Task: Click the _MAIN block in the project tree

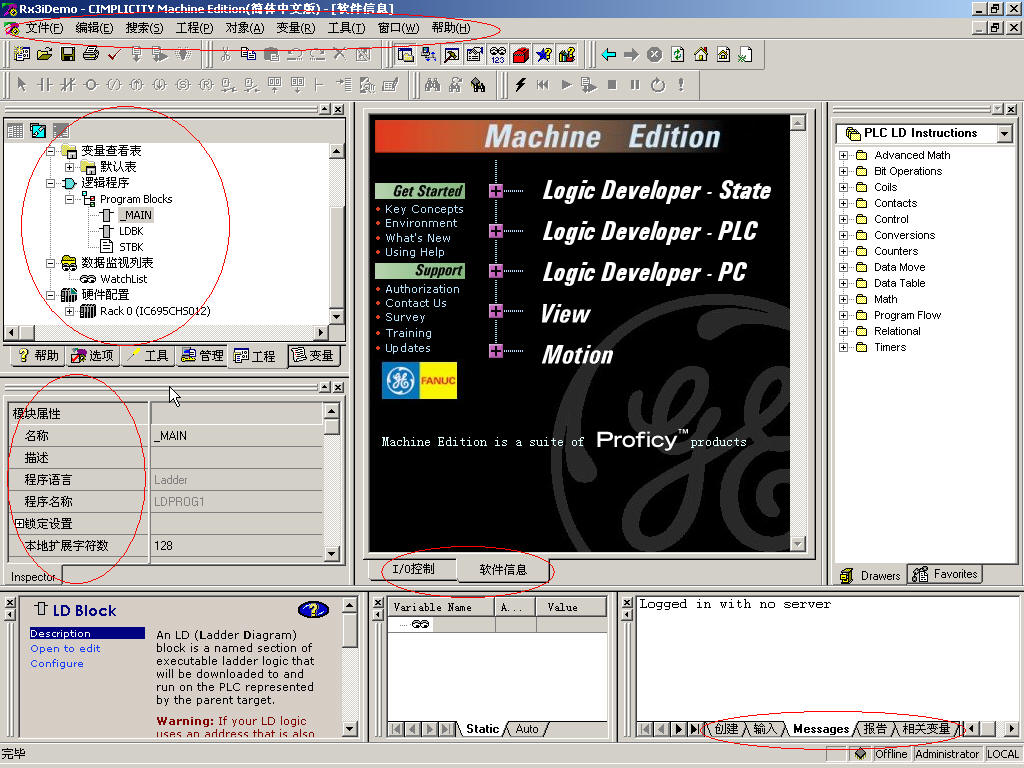Action: tap(136, 215)
